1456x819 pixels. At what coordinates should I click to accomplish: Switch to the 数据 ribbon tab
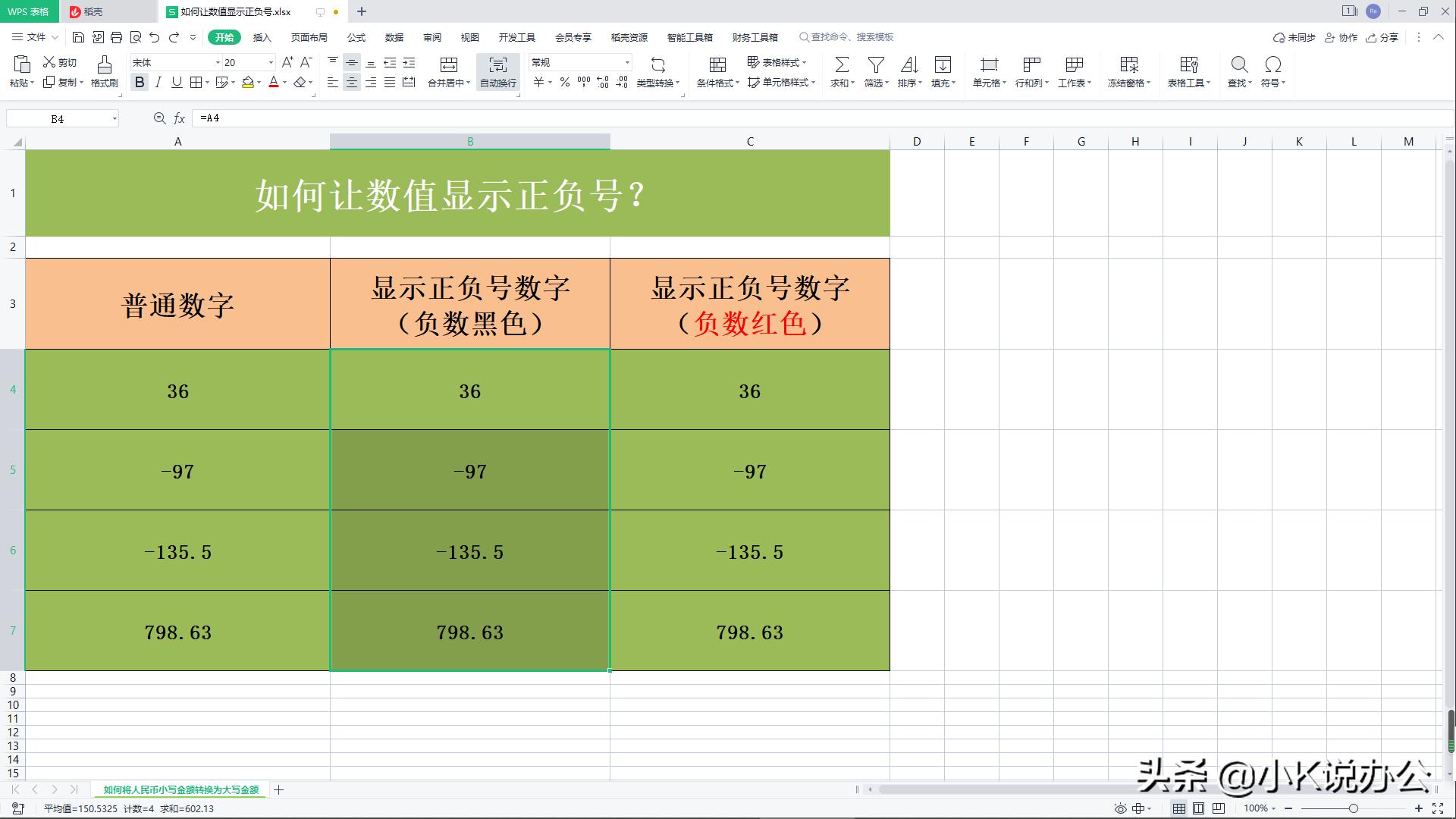click(x=395, y=36)
